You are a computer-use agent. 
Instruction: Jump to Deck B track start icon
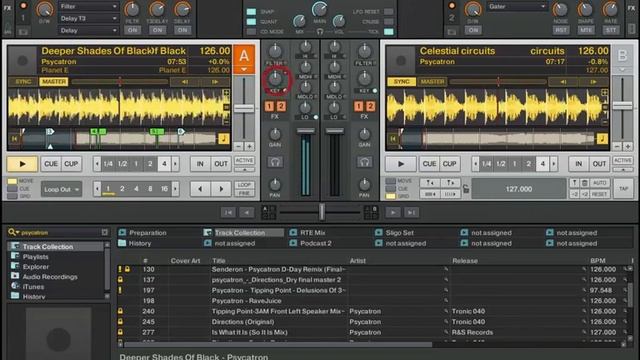[x=393, y=139]
